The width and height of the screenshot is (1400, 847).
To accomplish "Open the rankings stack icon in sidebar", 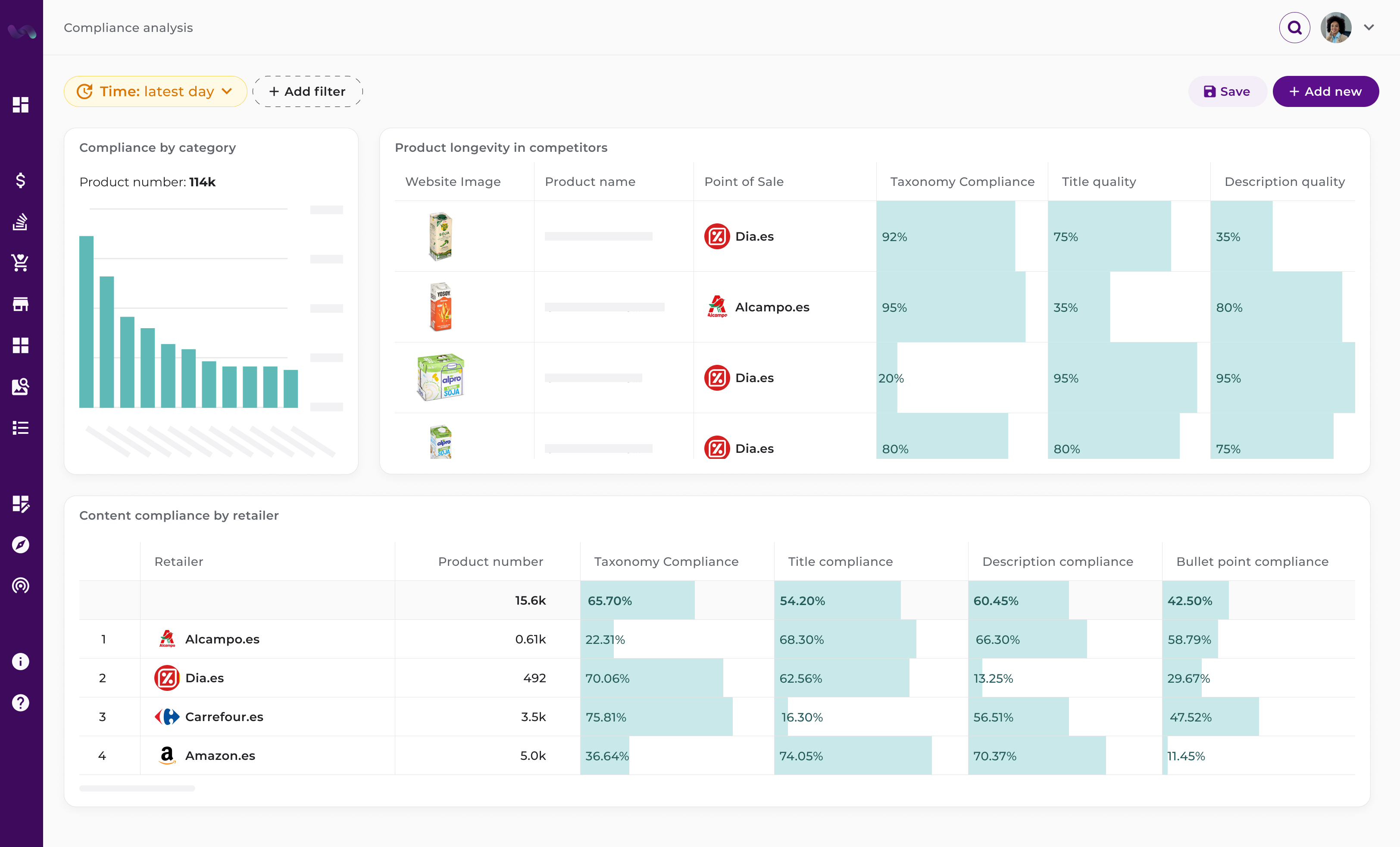I will point(21,222).
